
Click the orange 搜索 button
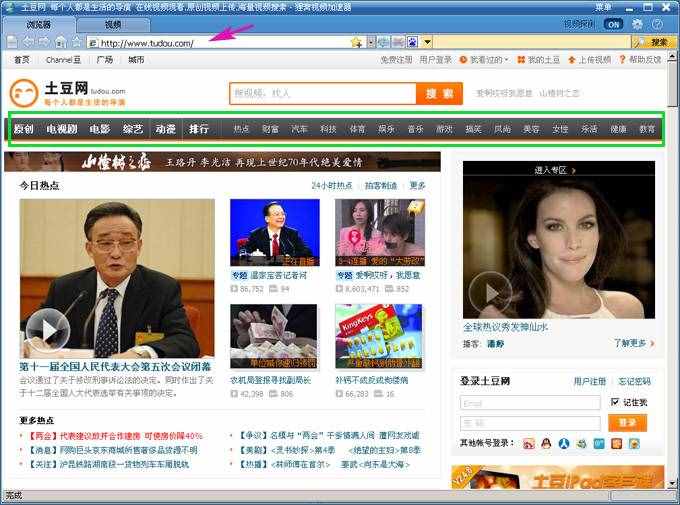pos(439,93)
